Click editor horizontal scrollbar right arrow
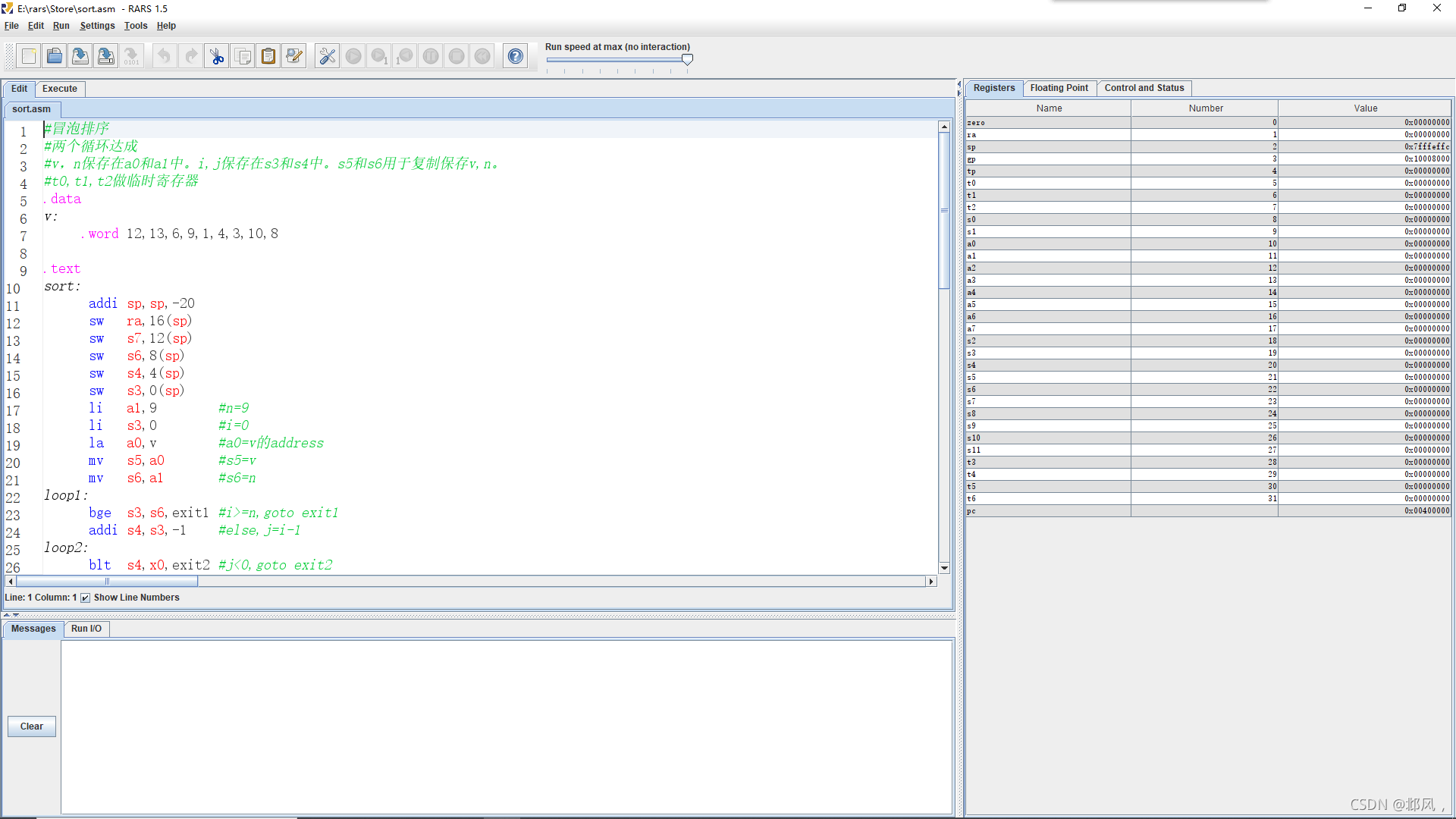Screen dimensions: 1456x819 931,582
